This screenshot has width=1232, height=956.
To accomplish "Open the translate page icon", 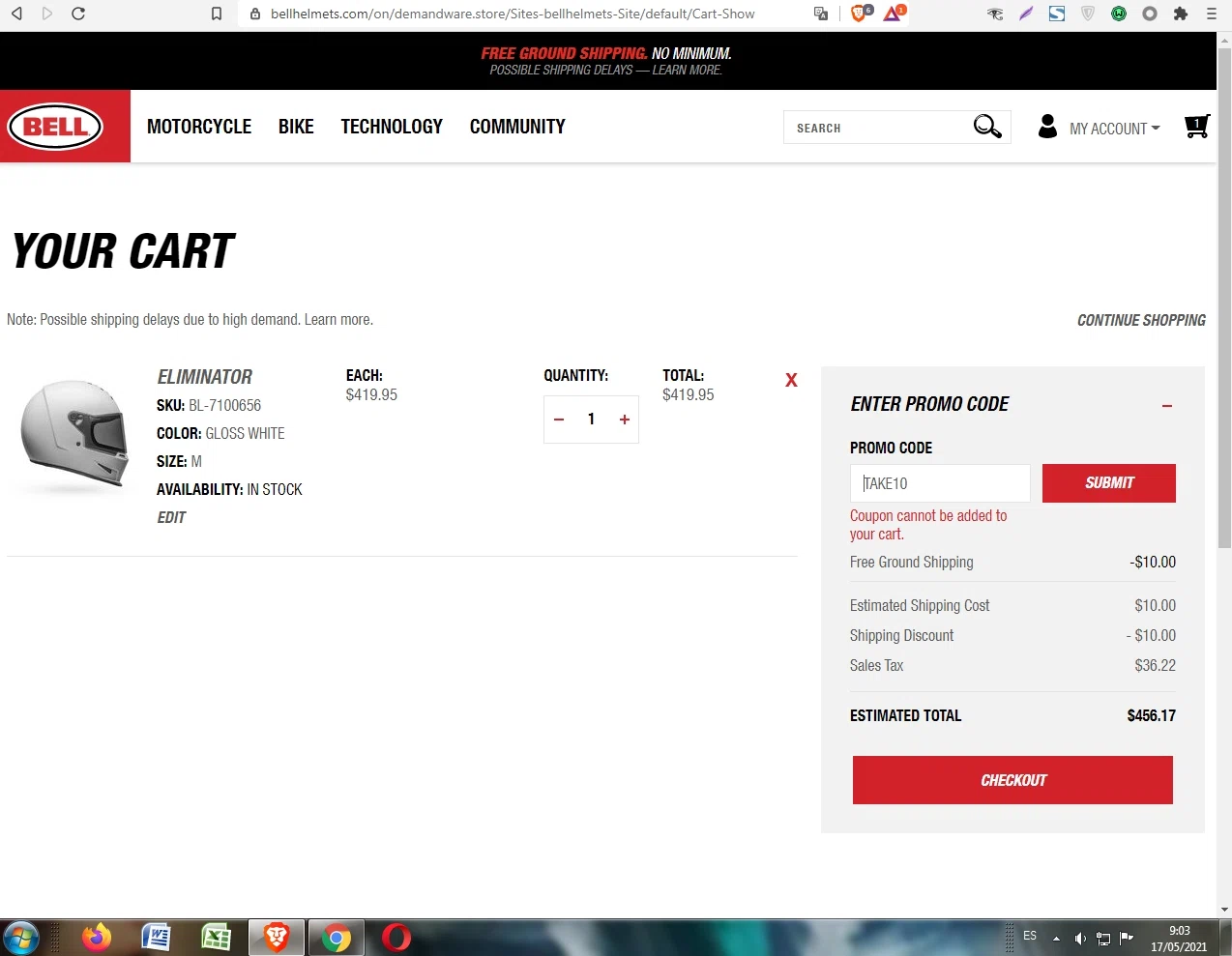I will (821, 14).
